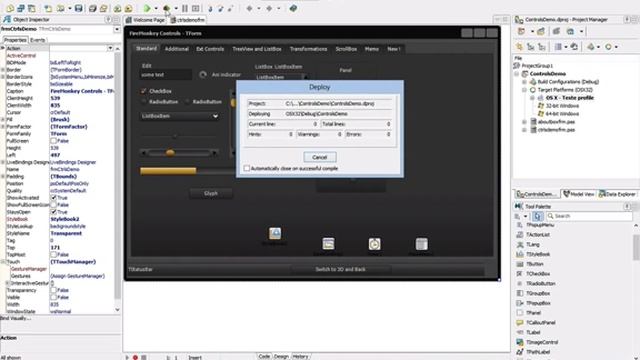Click the green circle icon in Project Manager toolbar
Screen dimensions: 640x360
click(609, 47)
